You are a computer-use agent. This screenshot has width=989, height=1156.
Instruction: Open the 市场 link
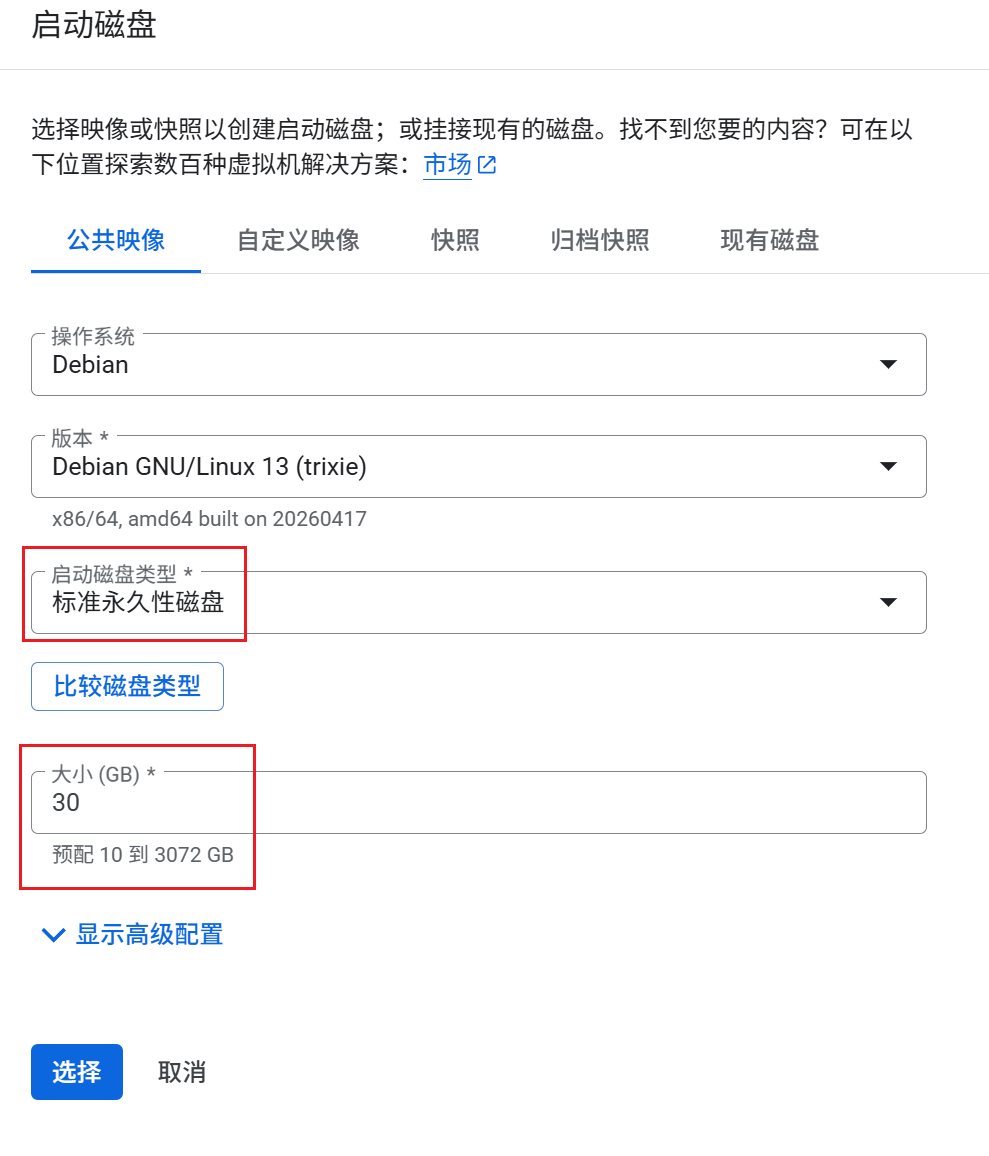(447, 165)
